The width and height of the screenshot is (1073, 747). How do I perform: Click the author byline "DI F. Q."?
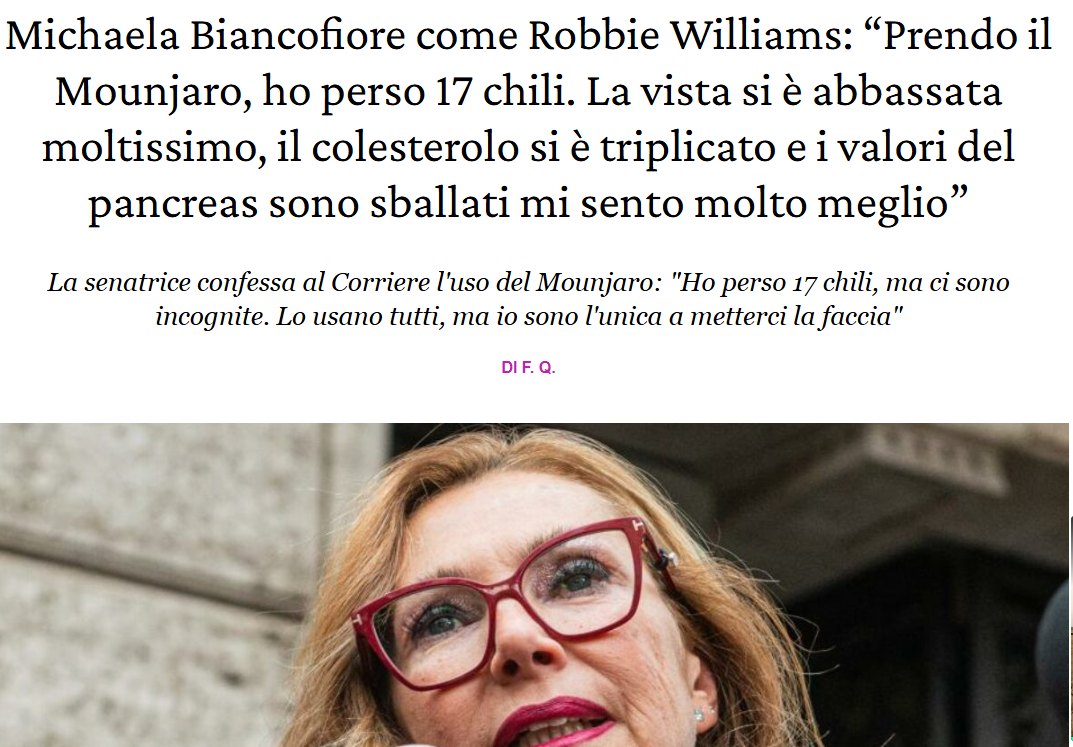click(528, 368)
